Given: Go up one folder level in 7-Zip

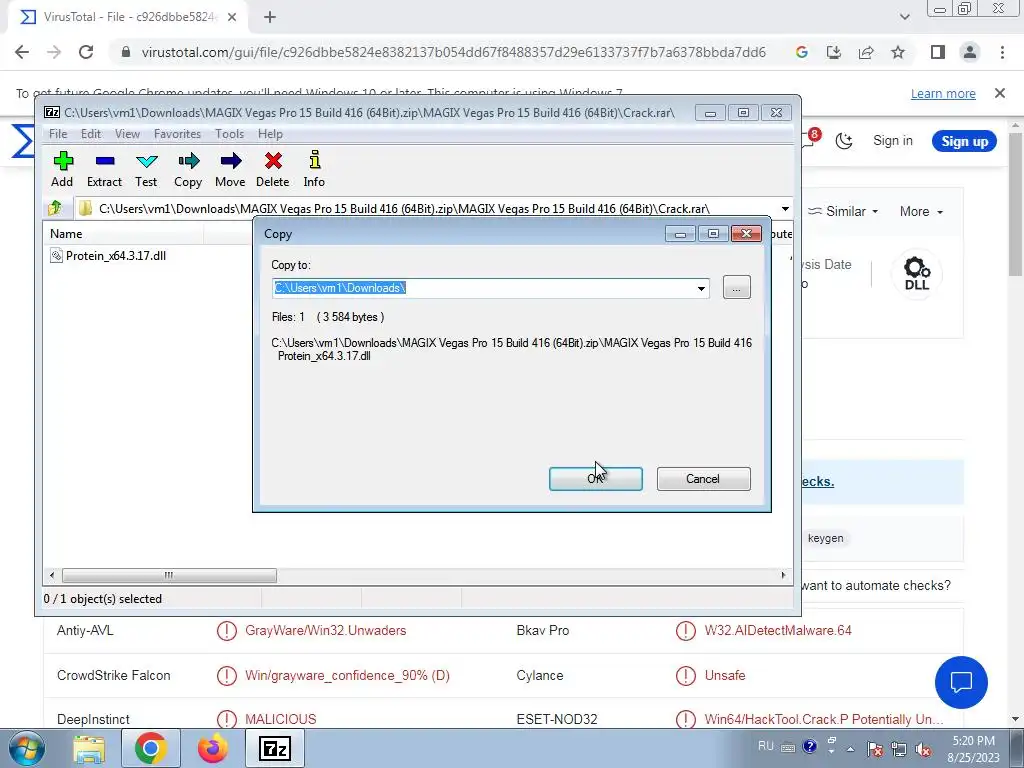Looking at the screenshot, I should (55, 208).
